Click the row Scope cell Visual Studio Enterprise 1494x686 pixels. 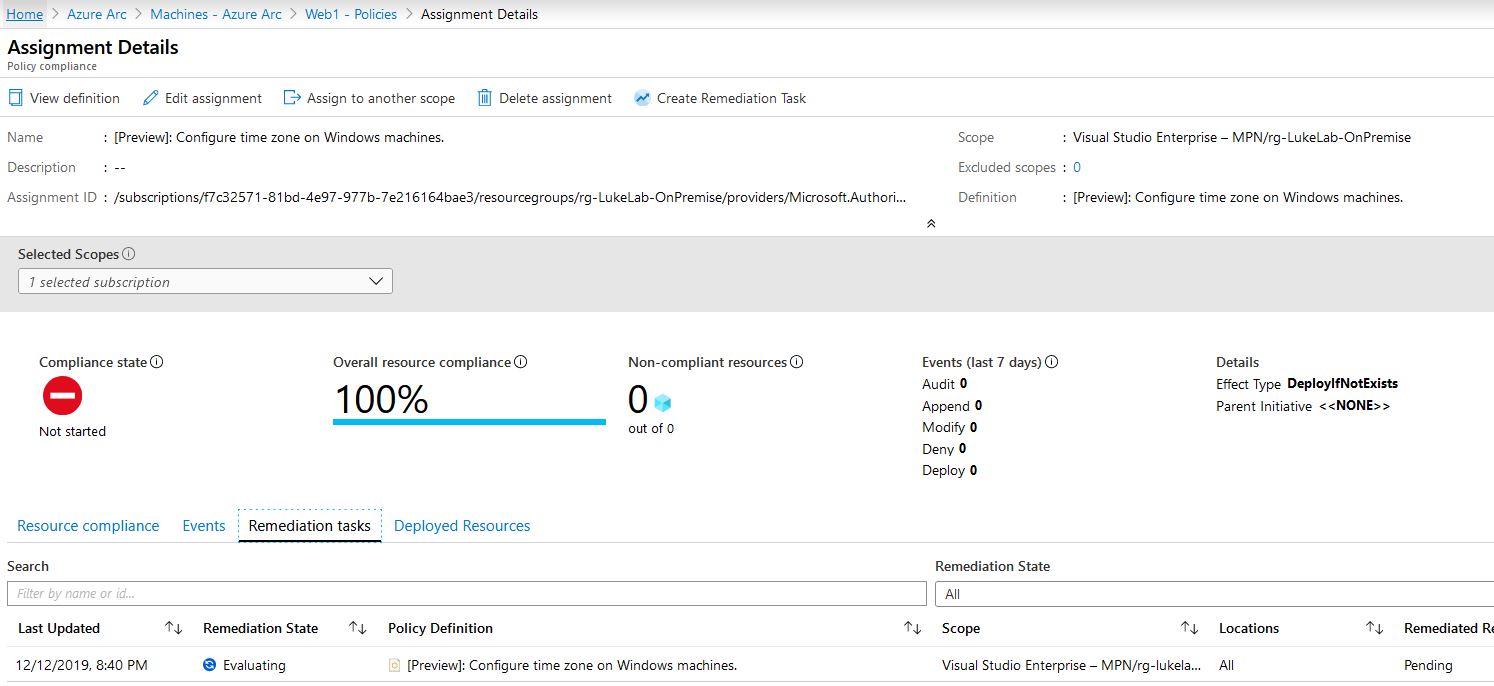pyautogui.click(x=1072, y=665)
